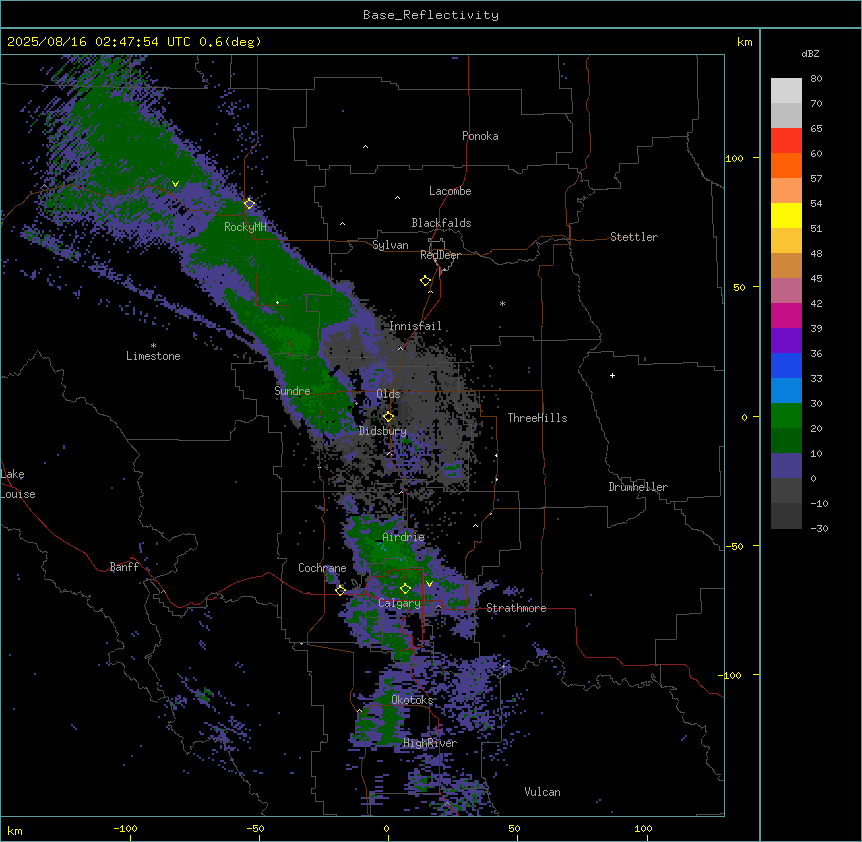Click the asterisk marker above Limestone label
The height and width of the screenshot is (842, 862).
click(153, 346)
